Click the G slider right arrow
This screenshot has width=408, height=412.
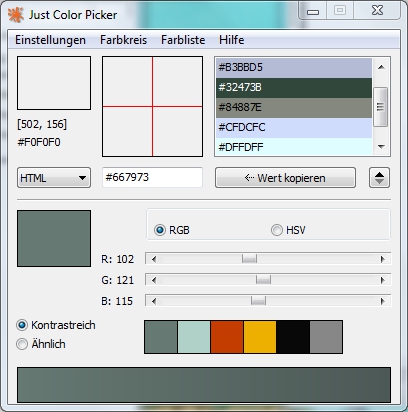click(x=383, y=280)
